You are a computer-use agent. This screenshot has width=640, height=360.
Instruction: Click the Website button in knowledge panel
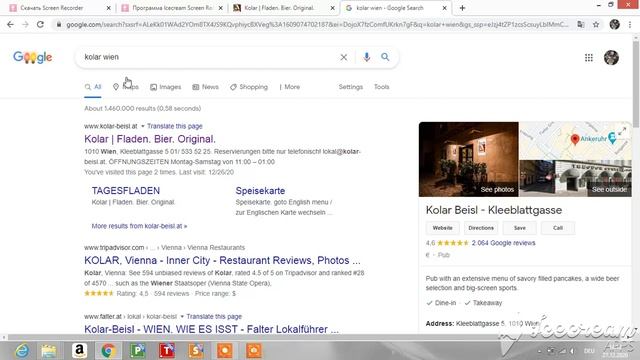[442, 228]
